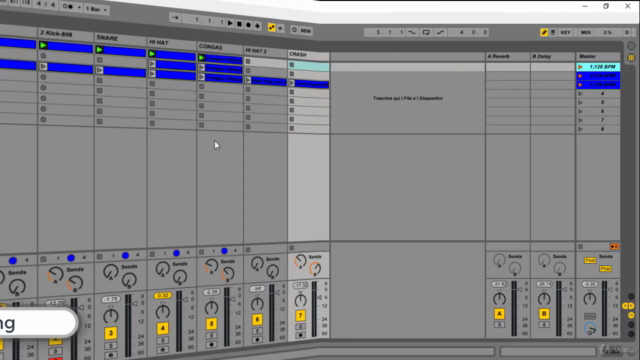This screenshot has height=360, width=640.
Task: Enable KEY map mode
Action: [x=565, y=32]
